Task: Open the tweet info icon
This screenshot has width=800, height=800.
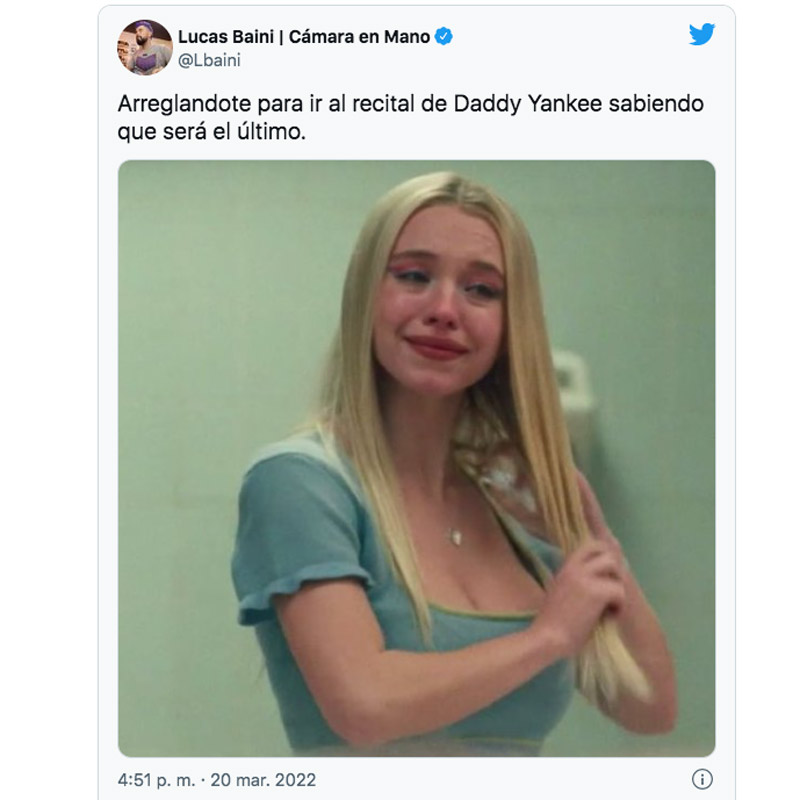Action: pyautogui.click(x=702, y=779)
